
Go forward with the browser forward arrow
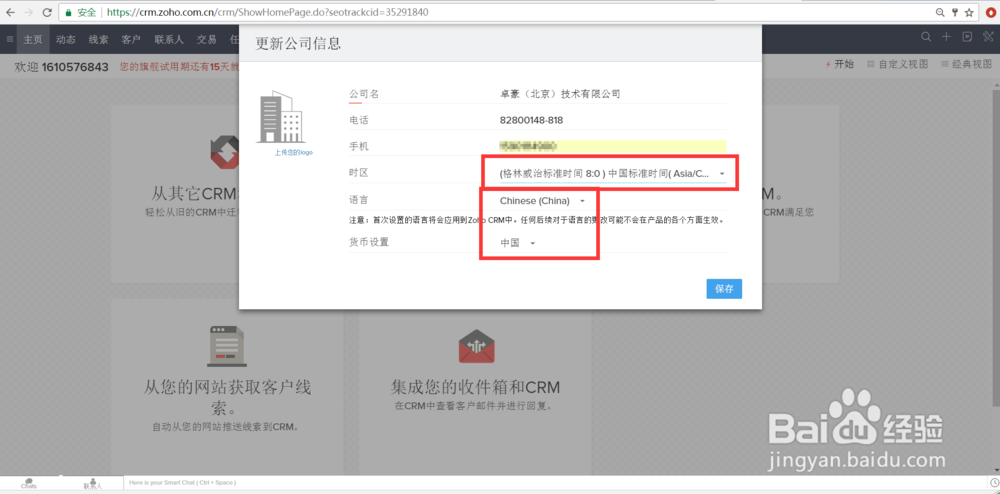(x=28, y=12)
